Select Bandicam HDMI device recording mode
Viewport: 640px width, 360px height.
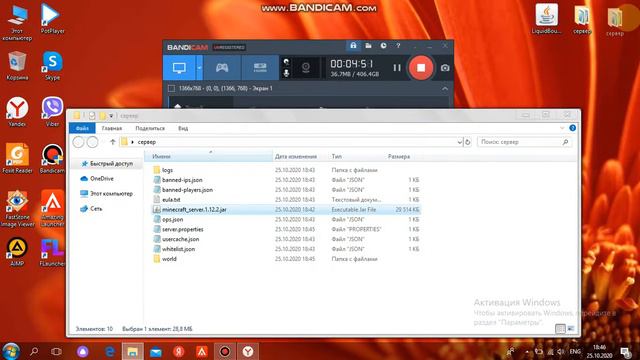[x=260, y=68]
